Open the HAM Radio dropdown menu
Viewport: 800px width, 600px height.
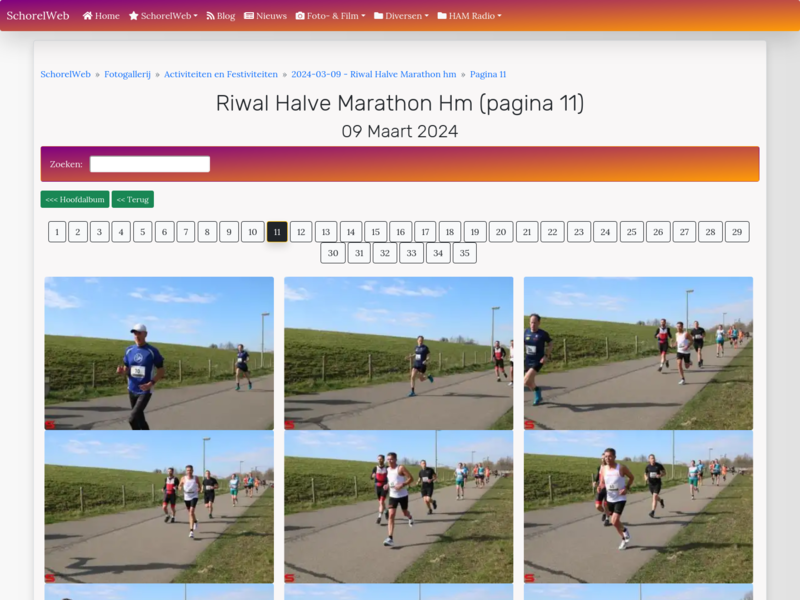pyautogui.click(x=469, y=16)
